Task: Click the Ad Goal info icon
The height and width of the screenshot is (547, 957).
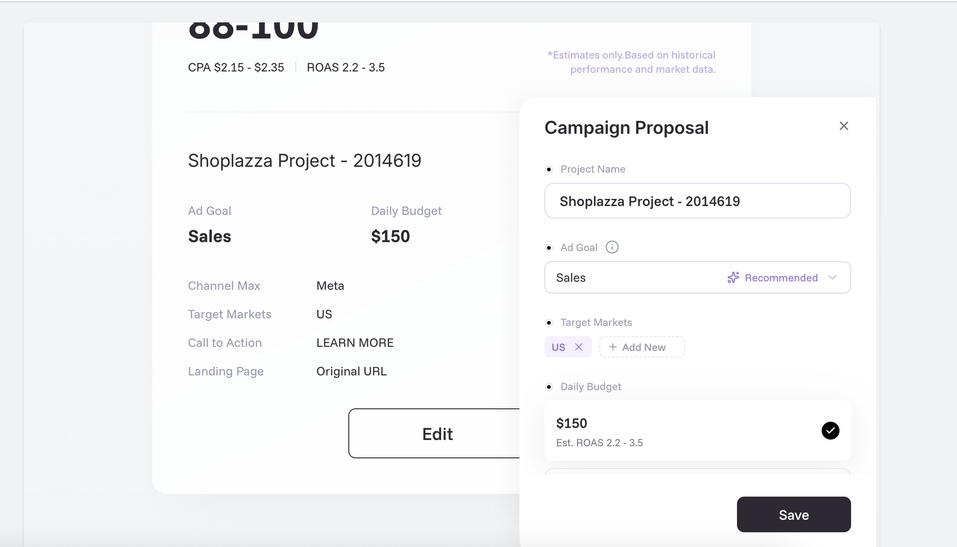Action: [x=612, y=247]
